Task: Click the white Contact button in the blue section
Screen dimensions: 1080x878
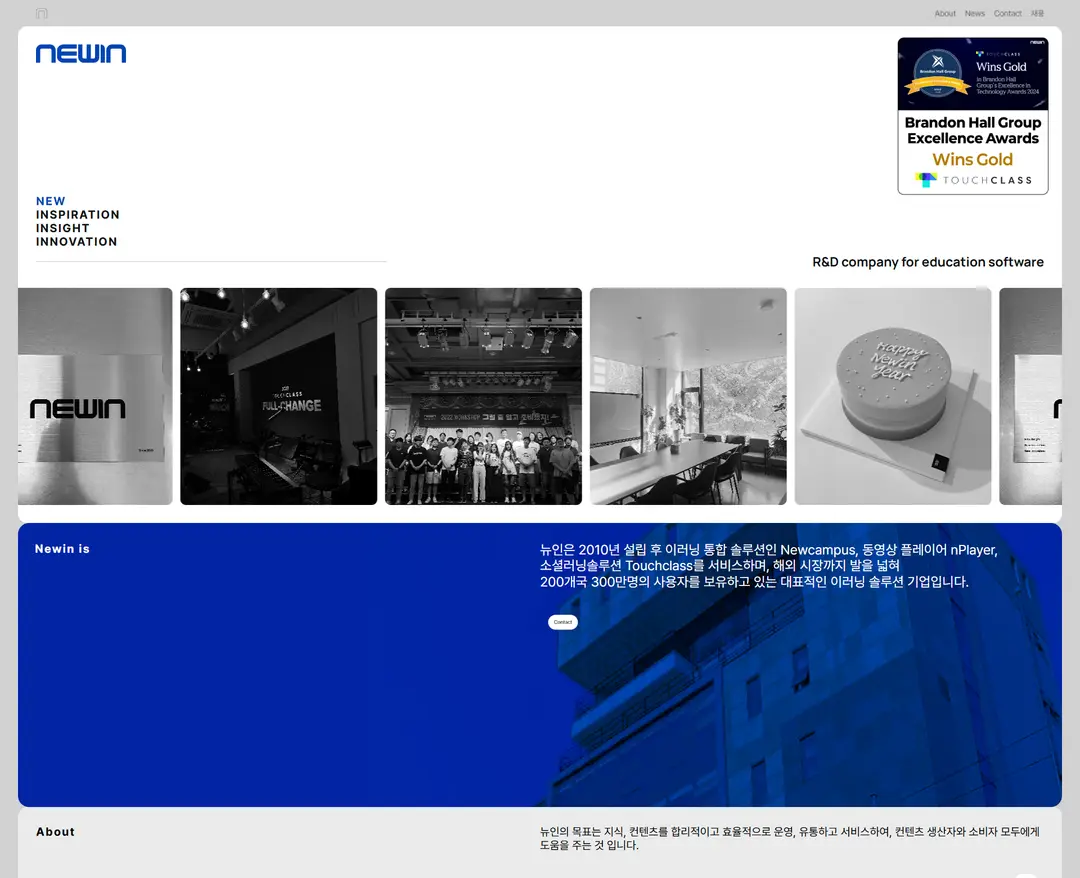Action: (x=563, y=622)
